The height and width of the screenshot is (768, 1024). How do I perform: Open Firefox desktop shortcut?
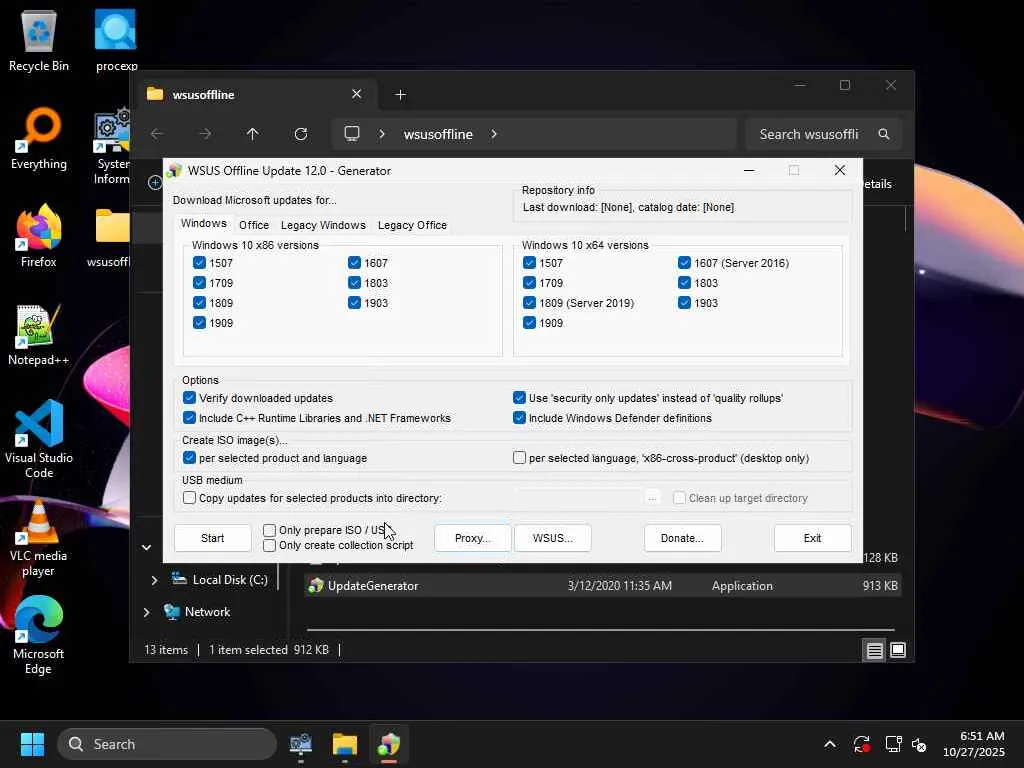[39, 236]
